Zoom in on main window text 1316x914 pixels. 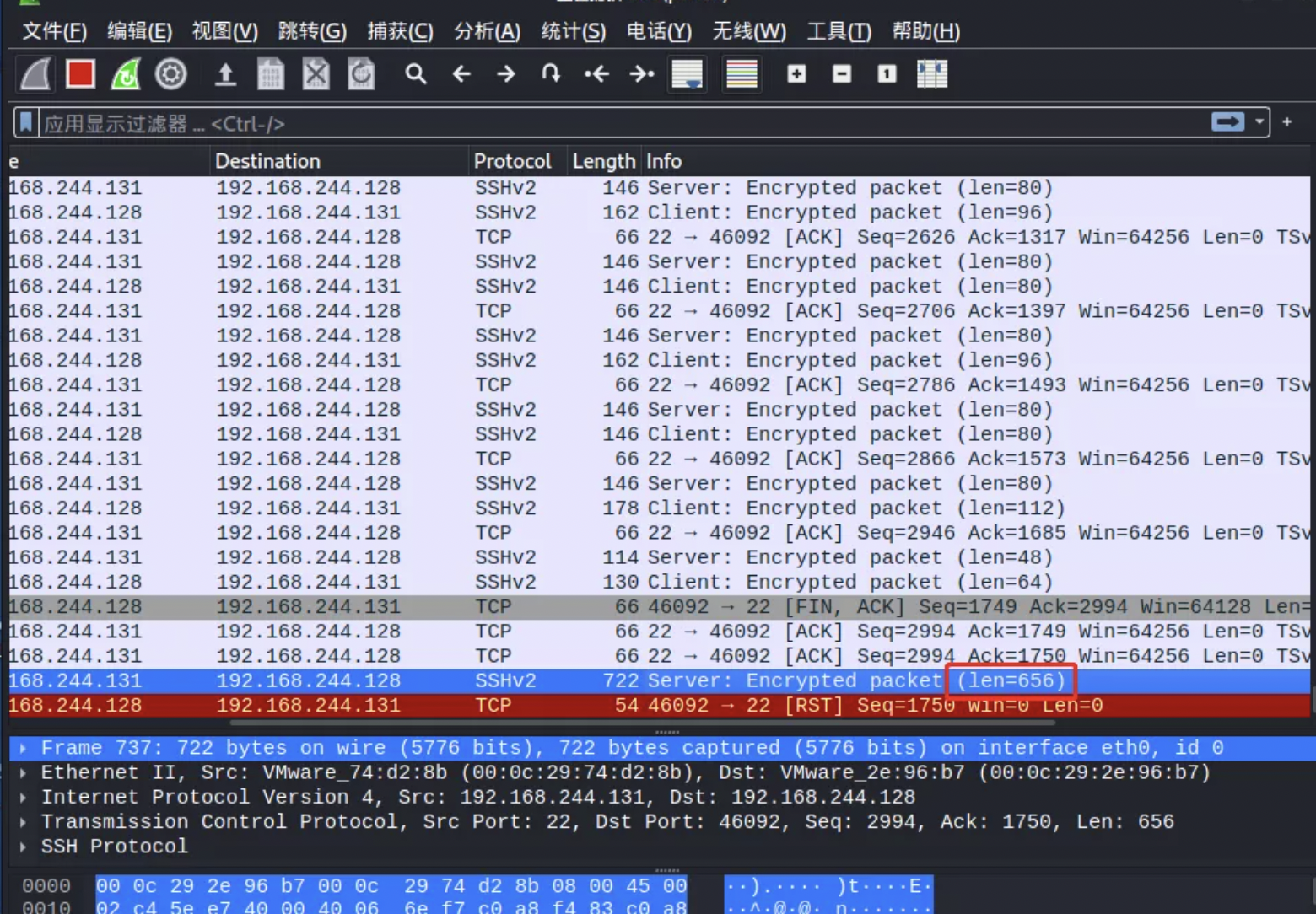tap(796, 74)
